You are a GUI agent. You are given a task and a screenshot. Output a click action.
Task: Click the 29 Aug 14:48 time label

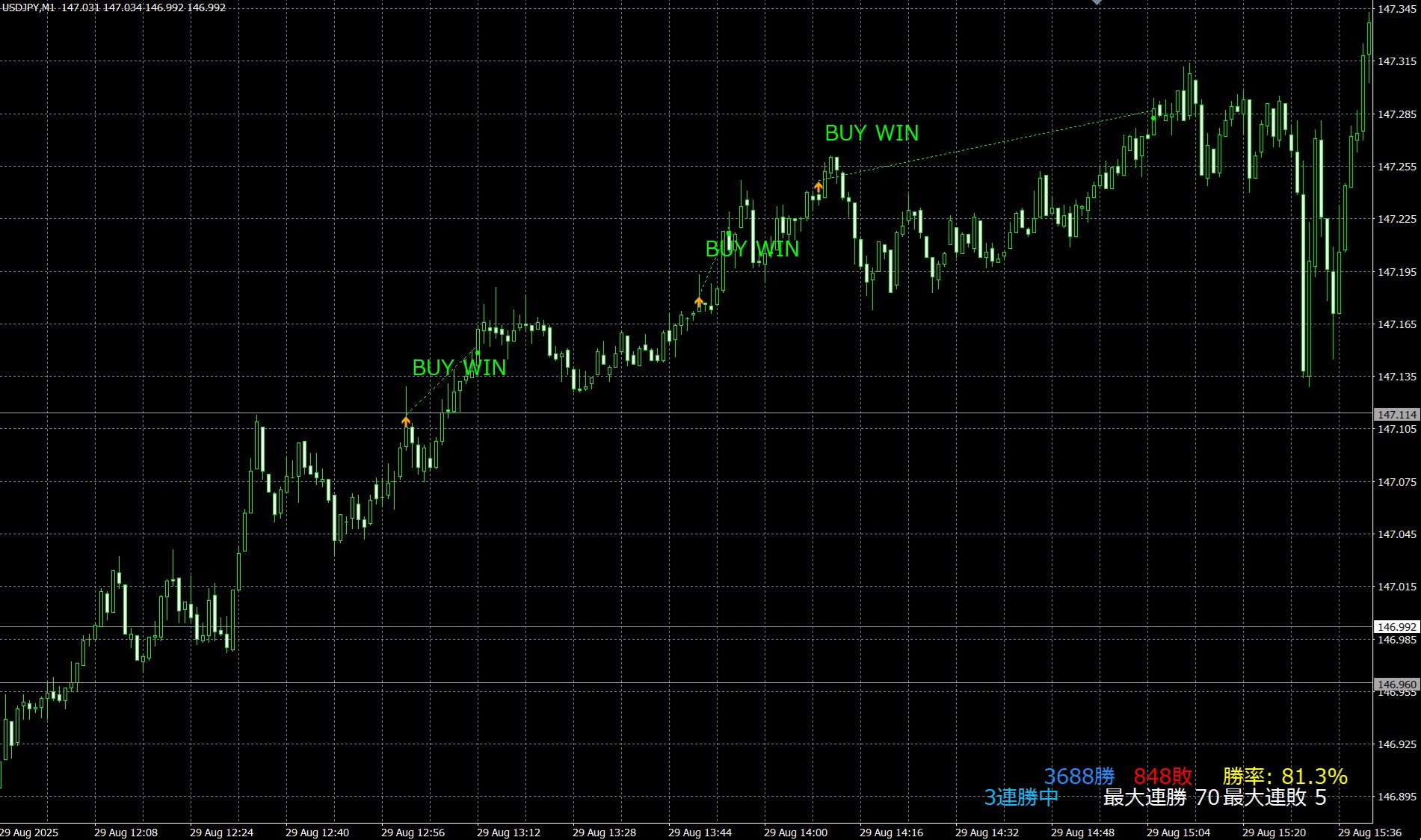pos(1082,833)
